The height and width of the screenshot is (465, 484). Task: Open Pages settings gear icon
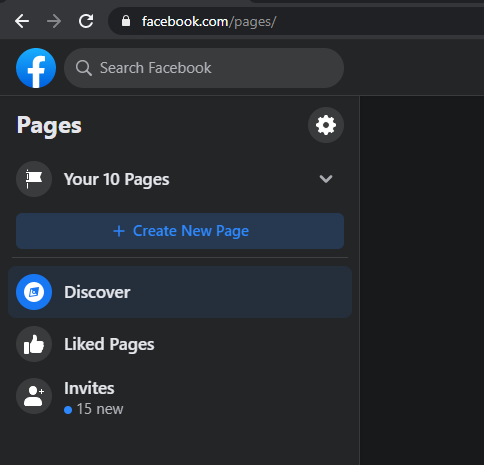(x=326, y=125)
